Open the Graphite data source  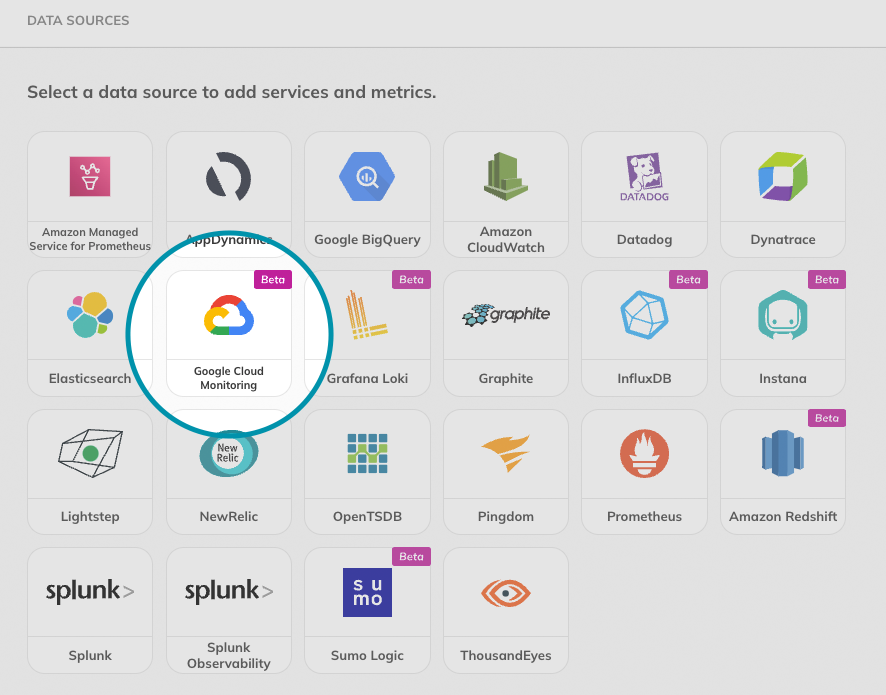click(505, 333)
